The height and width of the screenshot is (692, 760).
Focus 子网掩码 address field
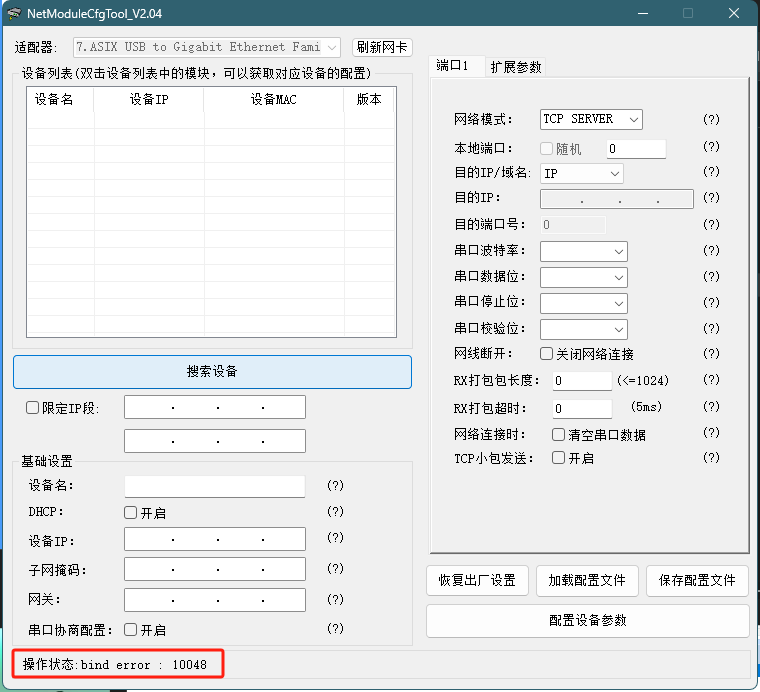point(215,569)
